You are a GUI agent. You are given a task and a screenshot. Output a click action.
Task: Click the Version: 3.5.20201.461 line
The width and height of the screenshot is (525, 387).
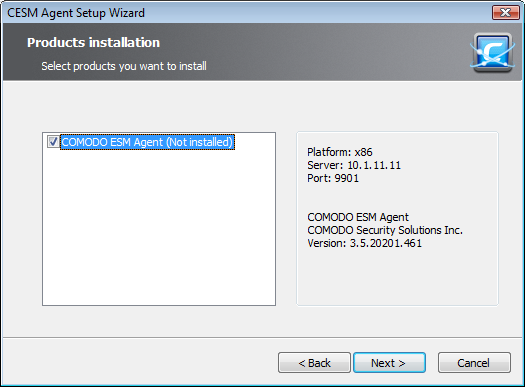pyautogui.click(x=365, y=243)
